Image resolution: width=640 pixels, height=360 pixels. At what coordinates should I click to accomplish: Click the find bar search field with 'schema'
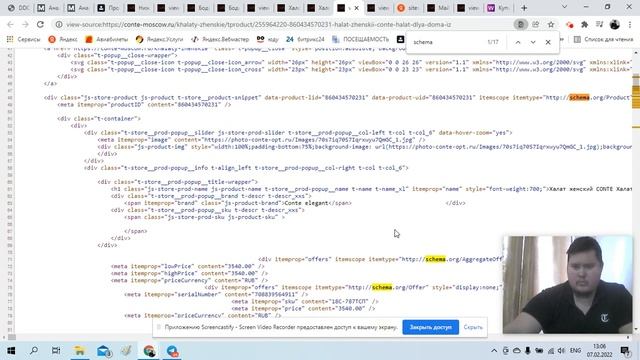pyautogui.click(x=447, y=42)
